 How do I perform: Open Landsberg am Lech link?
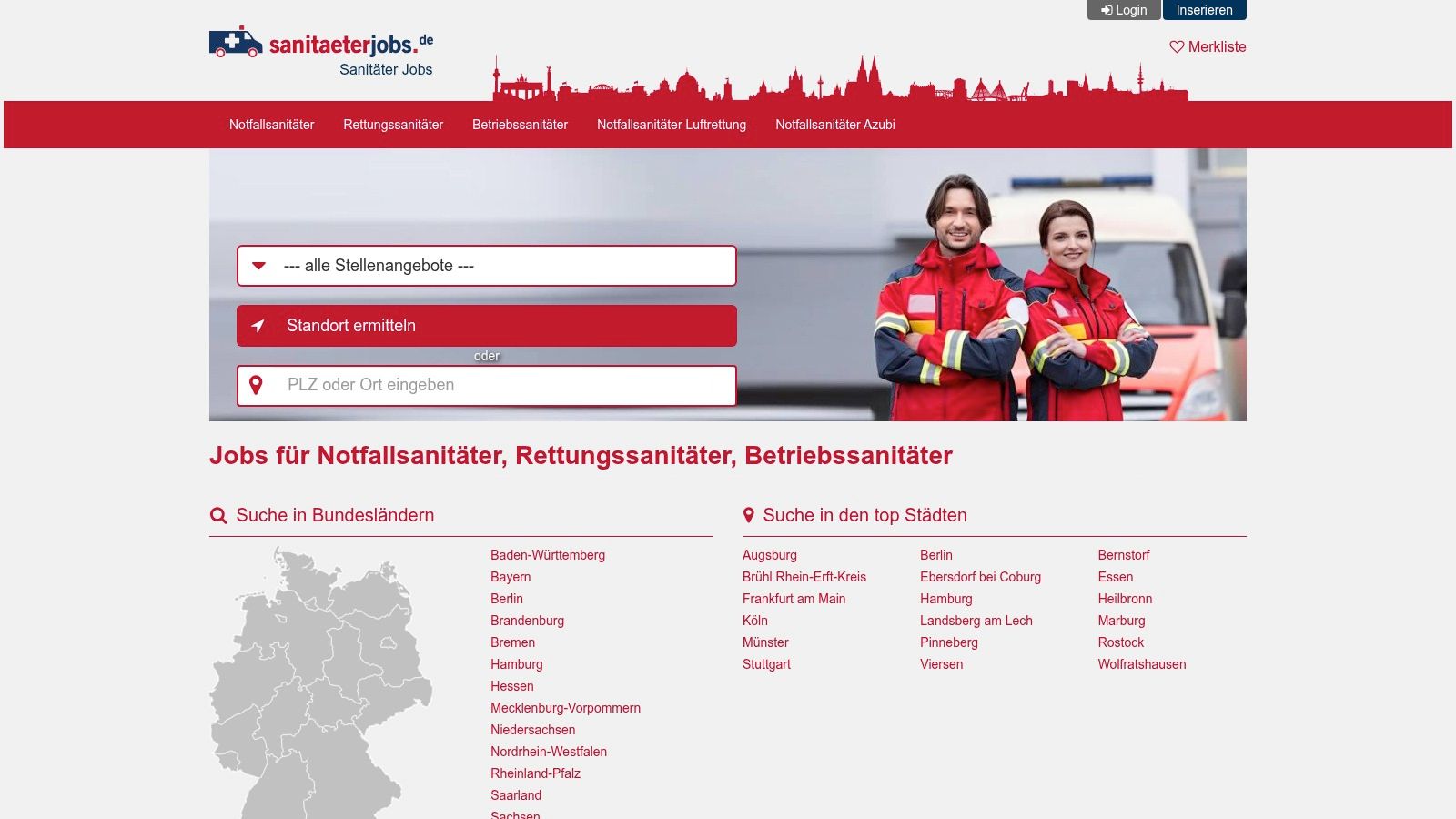point(976,621)
